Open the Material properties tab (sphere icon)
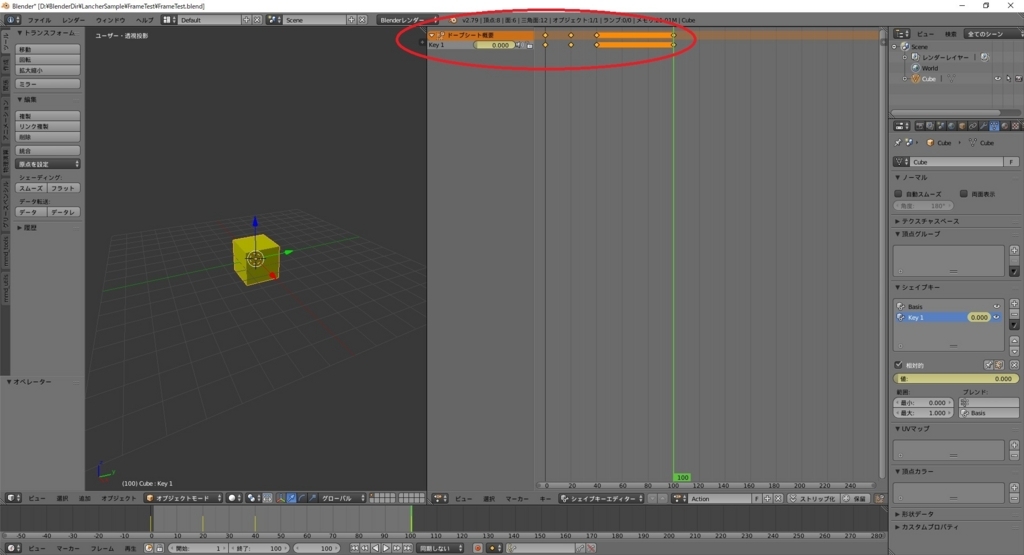Viewport: 1024px width, 555px height. click(x=1004, y=126)
